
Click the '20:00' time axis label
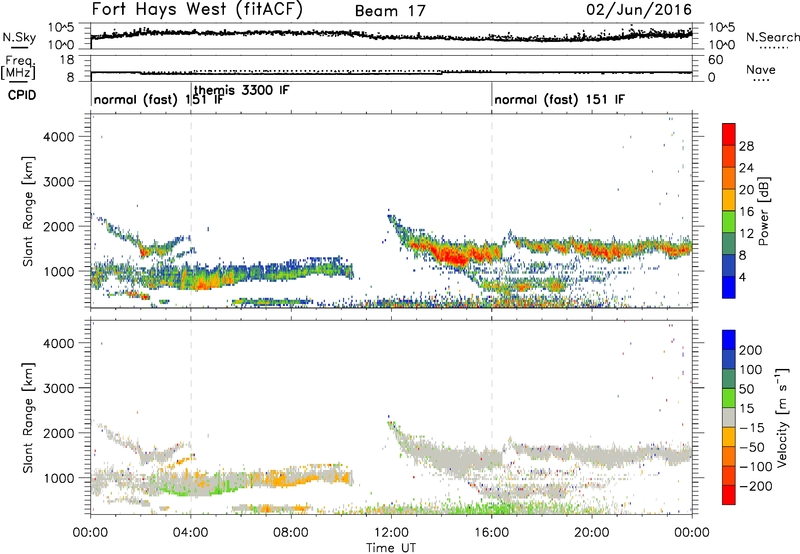(592, 533)
